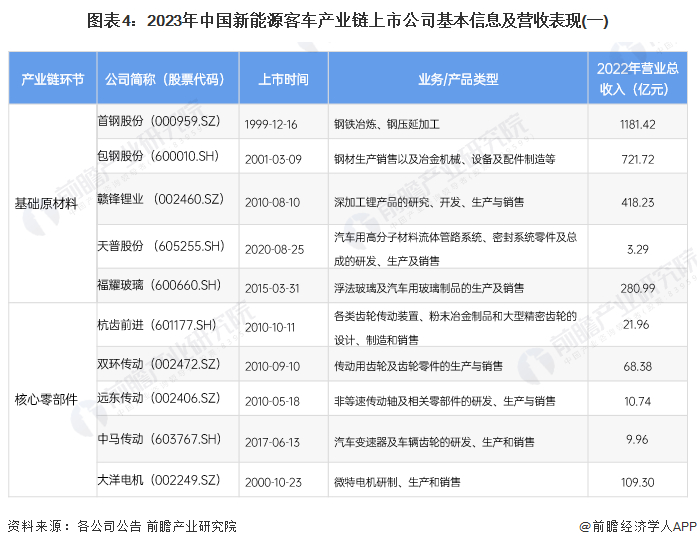This screenshot has width=697, height=547.
Task: Select the 产业链环节 column header
Action: click(53, 79)
